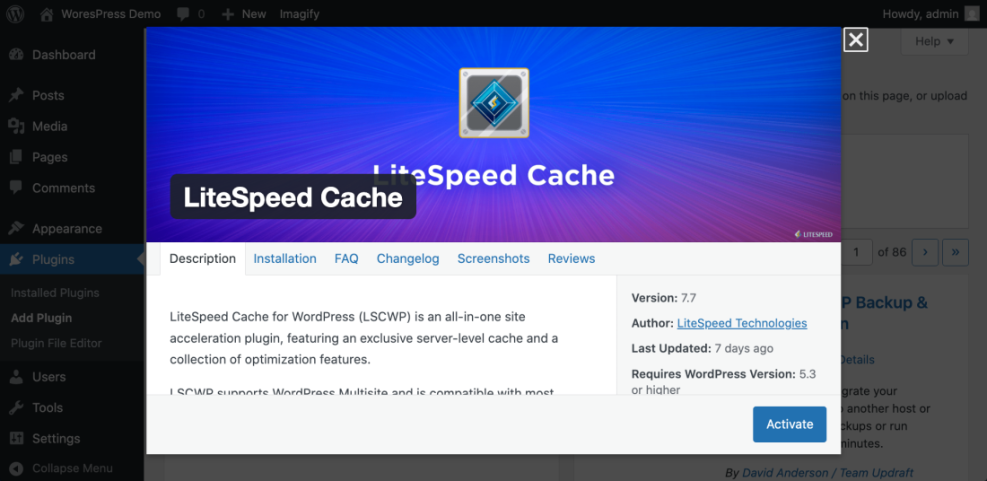
Task: Click the Tools wrench icon
Action: point(17,408)
